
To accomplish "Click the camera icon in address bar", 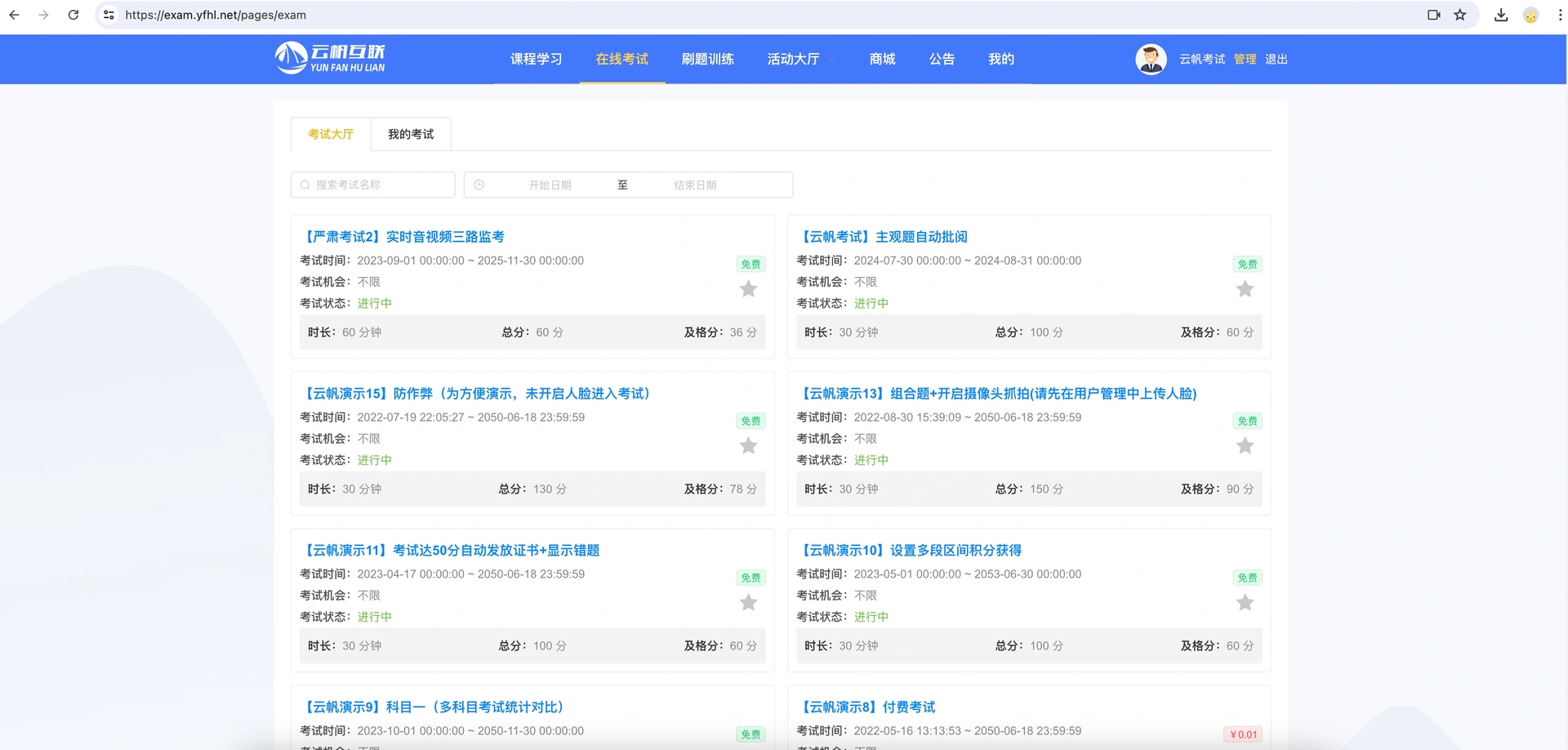I will (x=1434, y=15).
